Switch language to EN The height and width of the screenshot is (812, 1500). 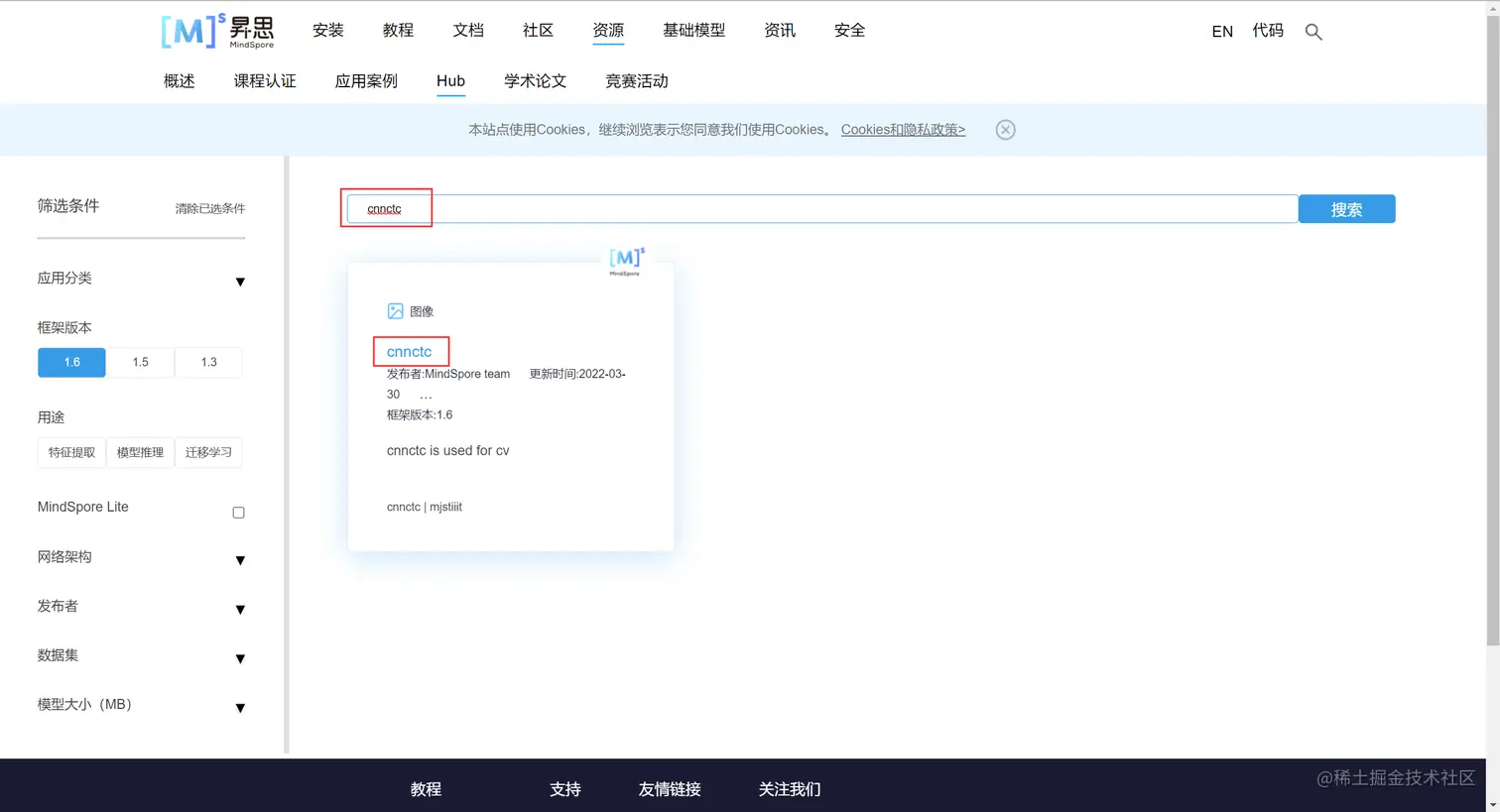[1222, 32]
